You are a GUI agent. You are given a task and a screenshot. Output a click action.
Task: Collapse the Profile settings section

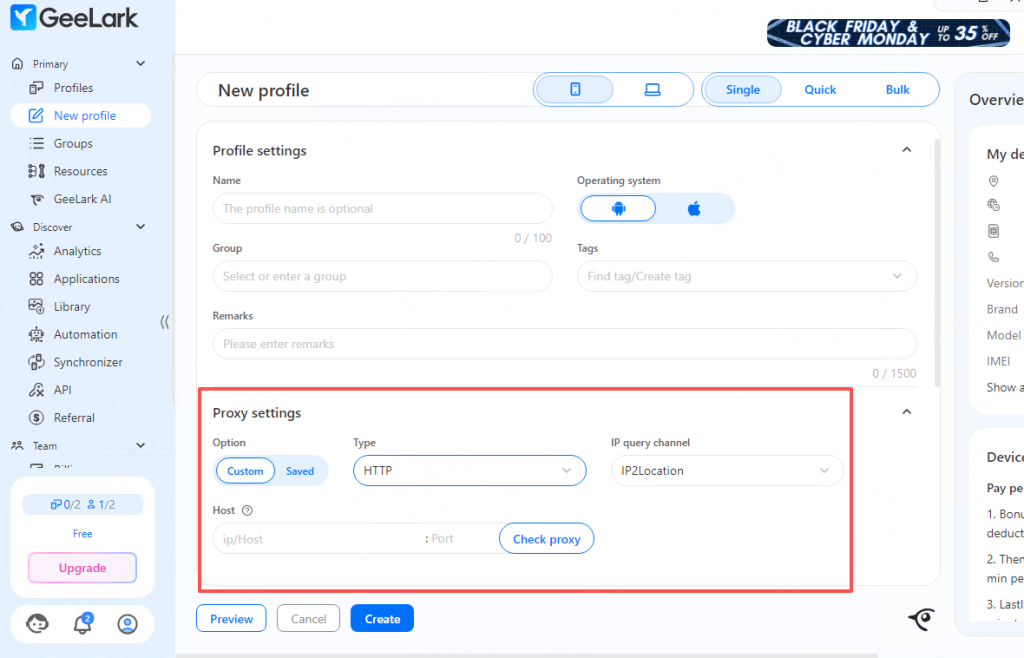pos(907,150)
